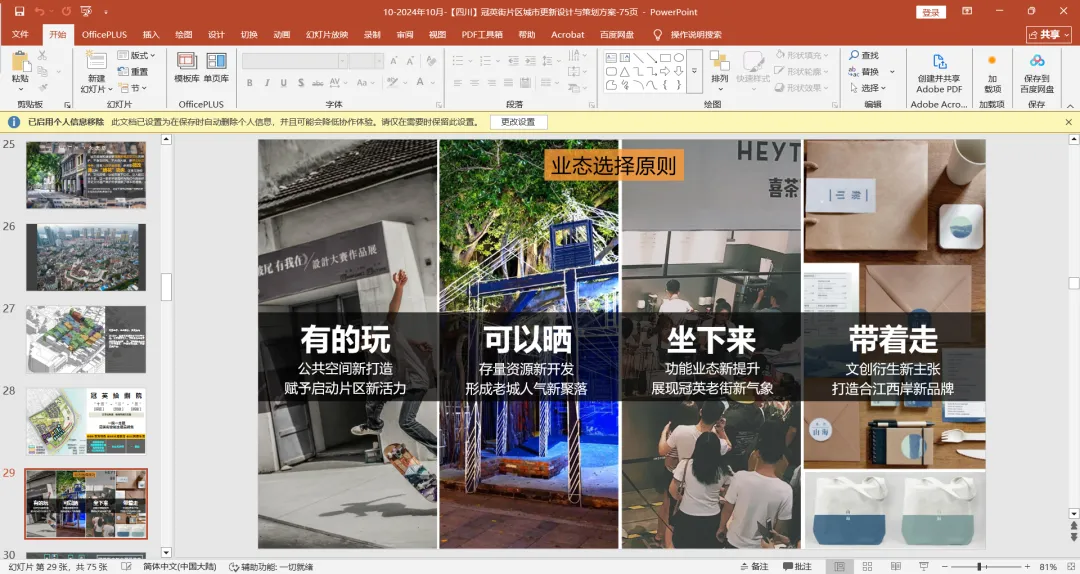Screen dimensions: 1080x574
Task: Click the 查找 Find button
Action: (x=864, y=55)
